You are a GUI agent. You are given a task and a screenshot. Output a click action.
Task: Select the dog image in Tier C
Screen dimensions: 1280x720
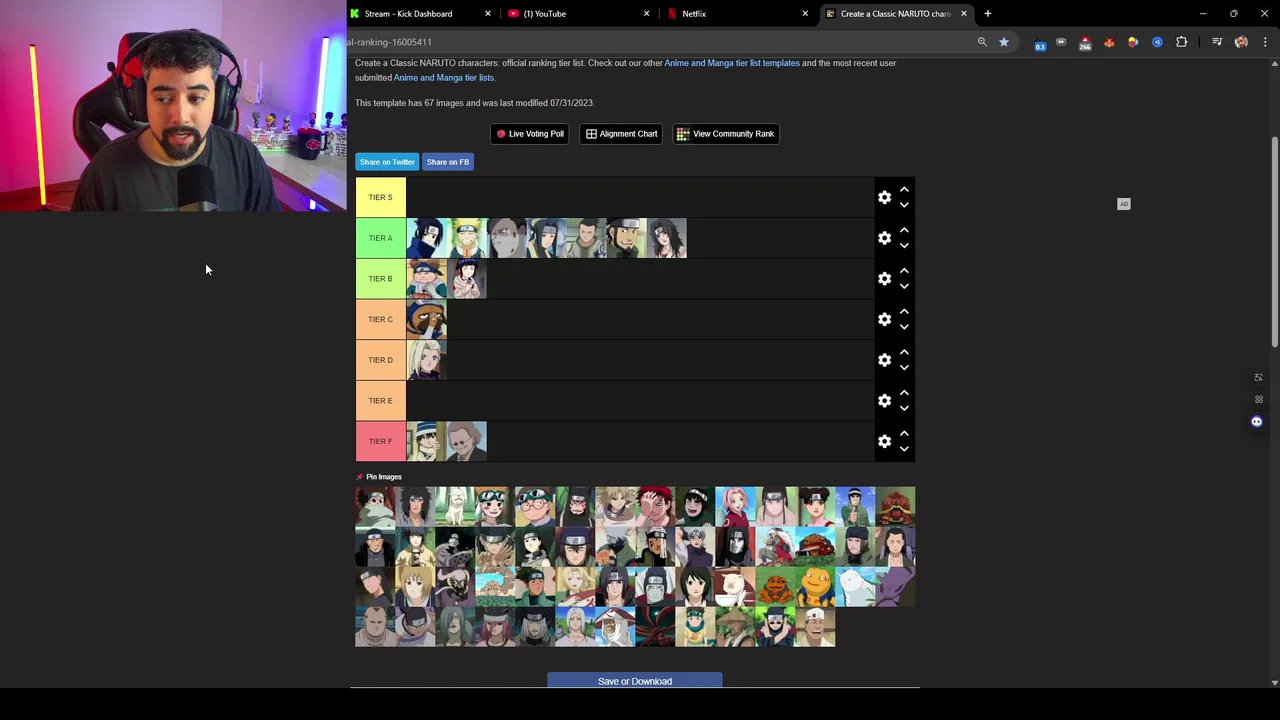[426, 319]
